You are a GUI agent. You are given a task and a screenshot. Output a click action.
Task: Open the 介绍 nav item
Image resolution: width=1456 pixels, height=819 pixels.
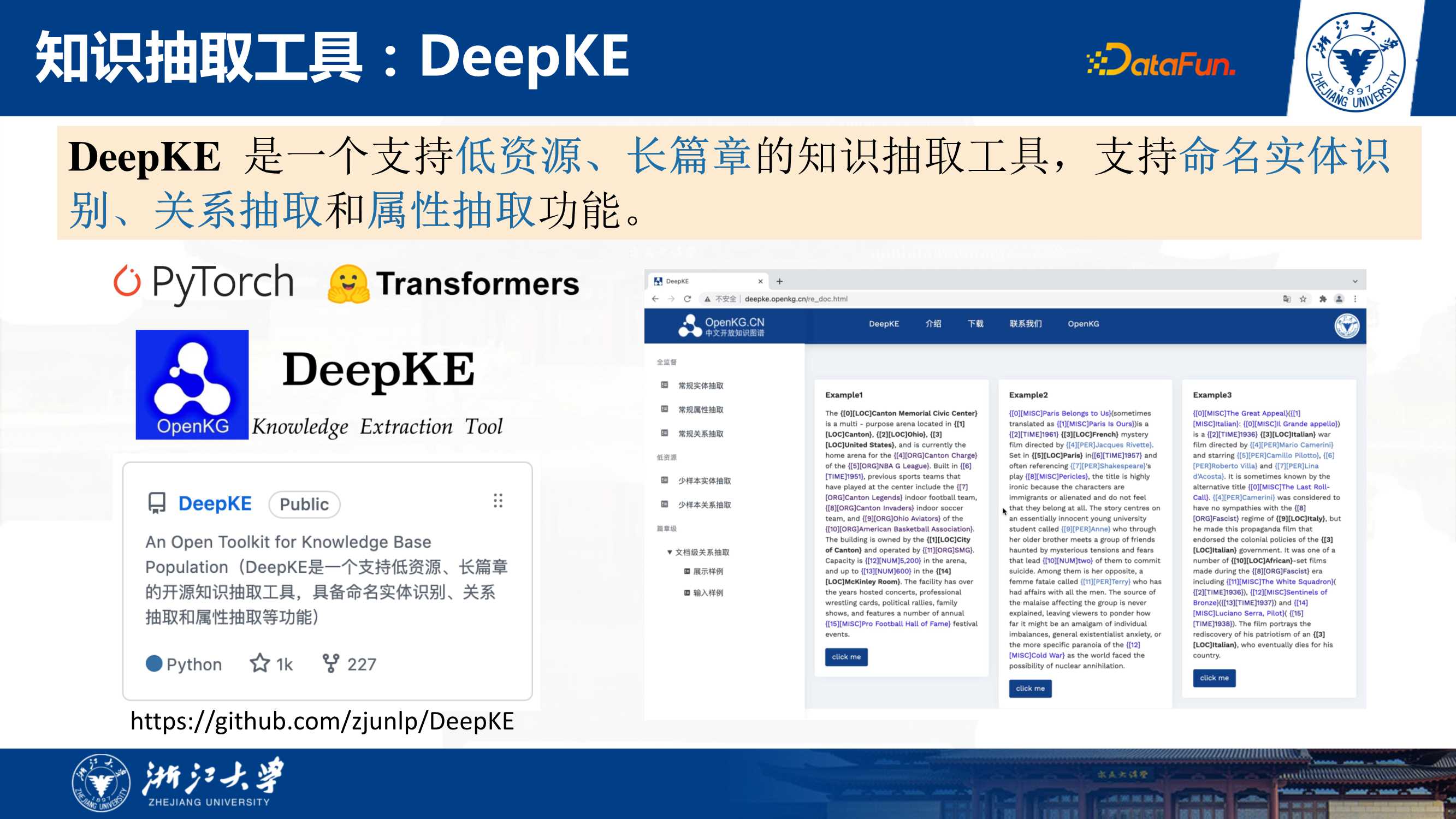click(x=933, y=324)
